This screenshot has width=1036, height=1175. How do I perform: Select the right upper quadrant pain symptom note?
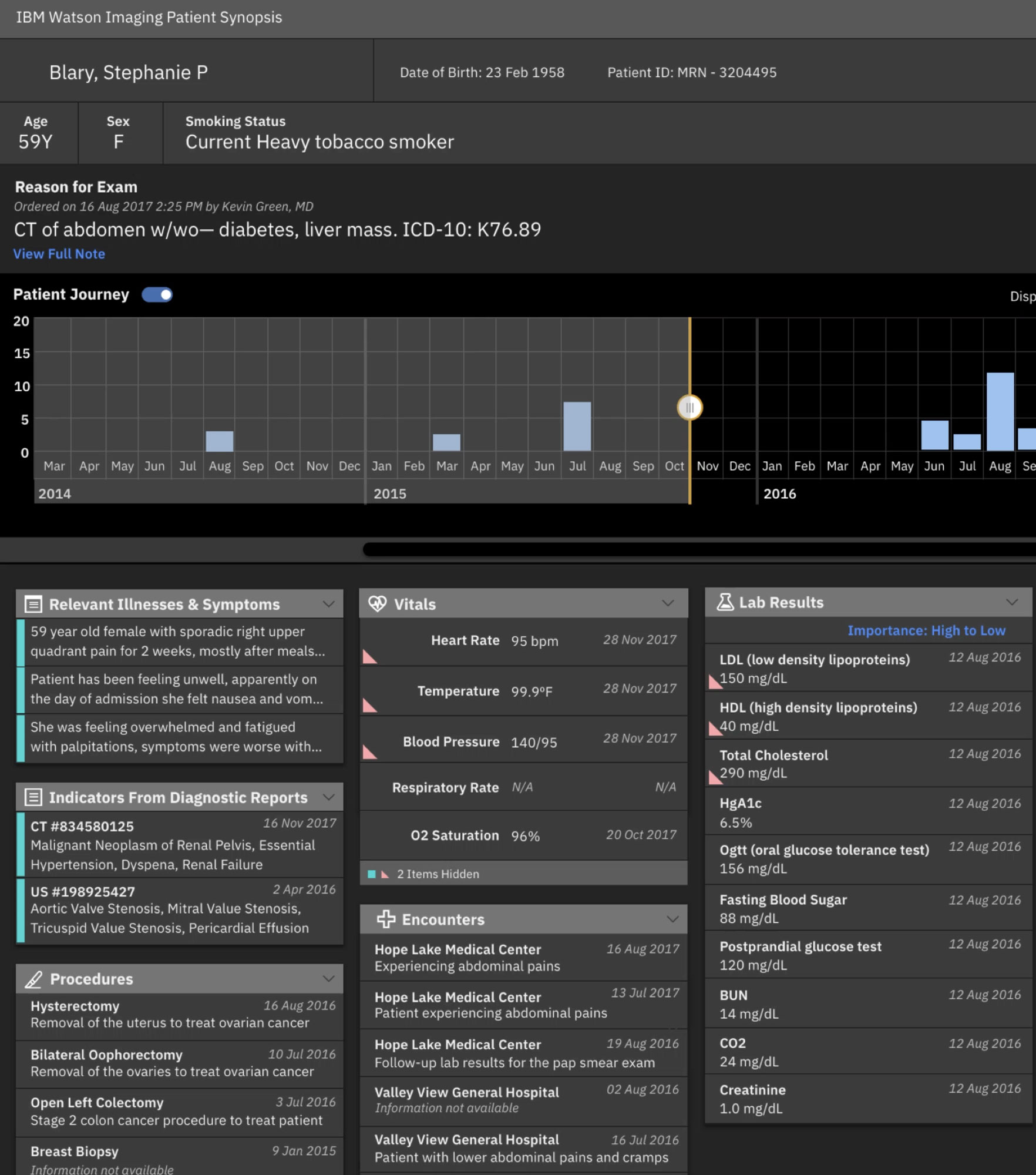(x=180, y=642)
